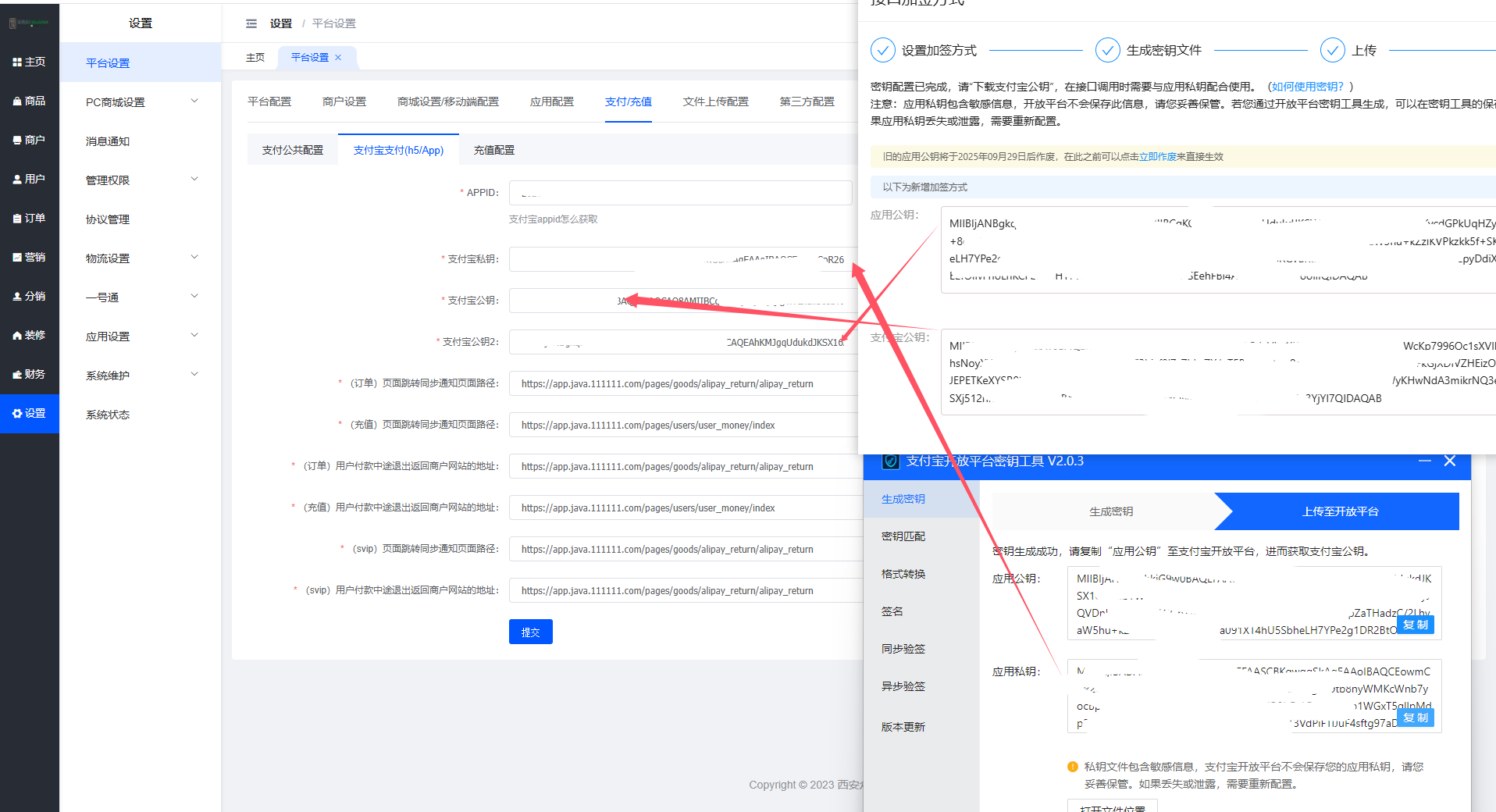
Task: Select 设置 in the dark sidebar
Action: tap(30, 413)
